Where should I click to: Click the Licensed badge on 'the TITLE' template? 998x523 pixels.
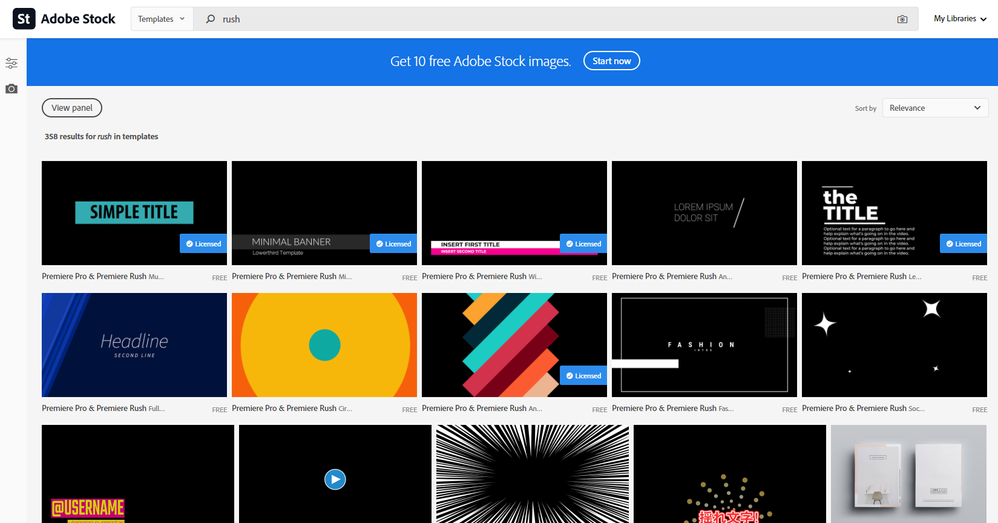click(964, 244)
